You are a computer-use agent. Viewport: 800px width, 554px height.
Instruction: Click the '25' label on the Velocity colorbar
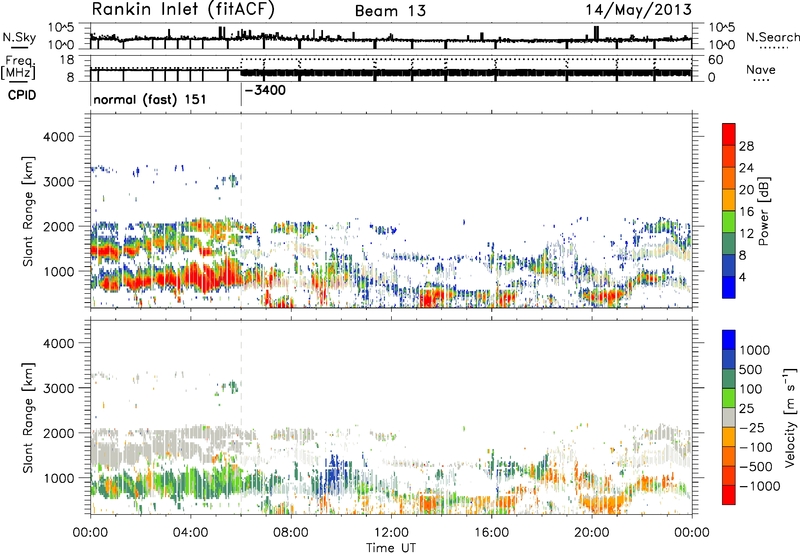pyautogui.click(x=748, y=409)
